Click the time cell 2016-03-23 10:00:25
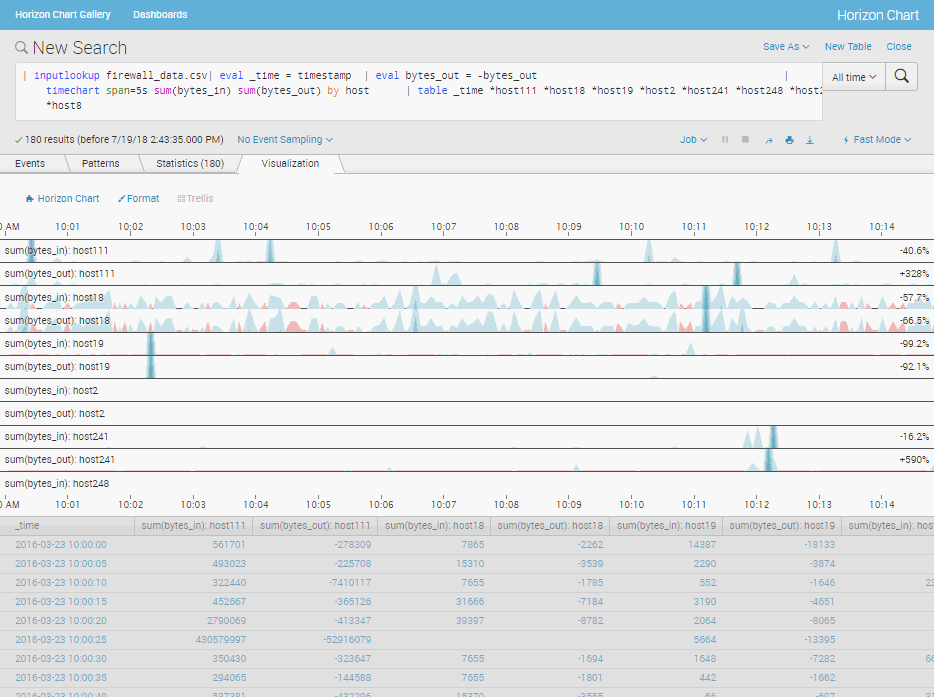 click(61, 640)
